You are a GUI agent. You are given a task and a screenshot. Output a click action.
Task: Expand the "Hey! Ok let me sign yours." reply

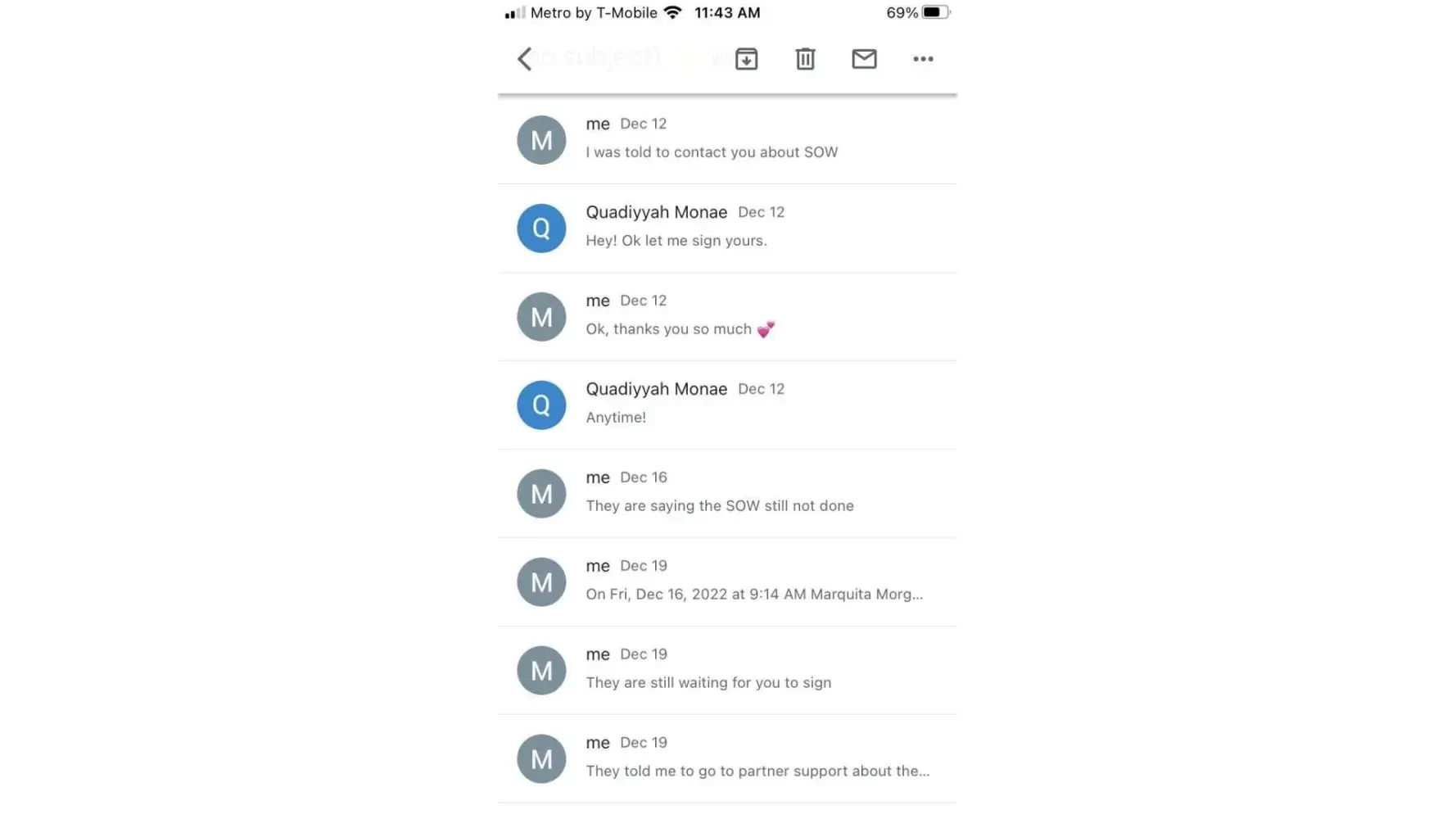(x=727, y=229)
